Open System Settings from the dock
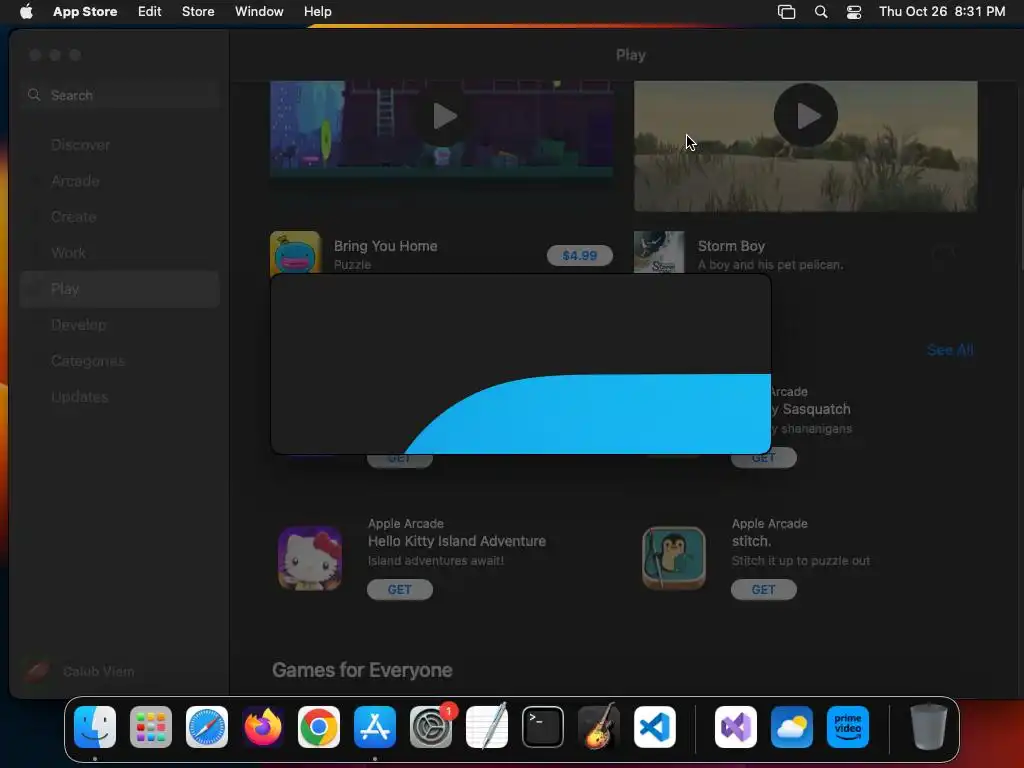Screen dimensions: 1024x768 [431, 727]
